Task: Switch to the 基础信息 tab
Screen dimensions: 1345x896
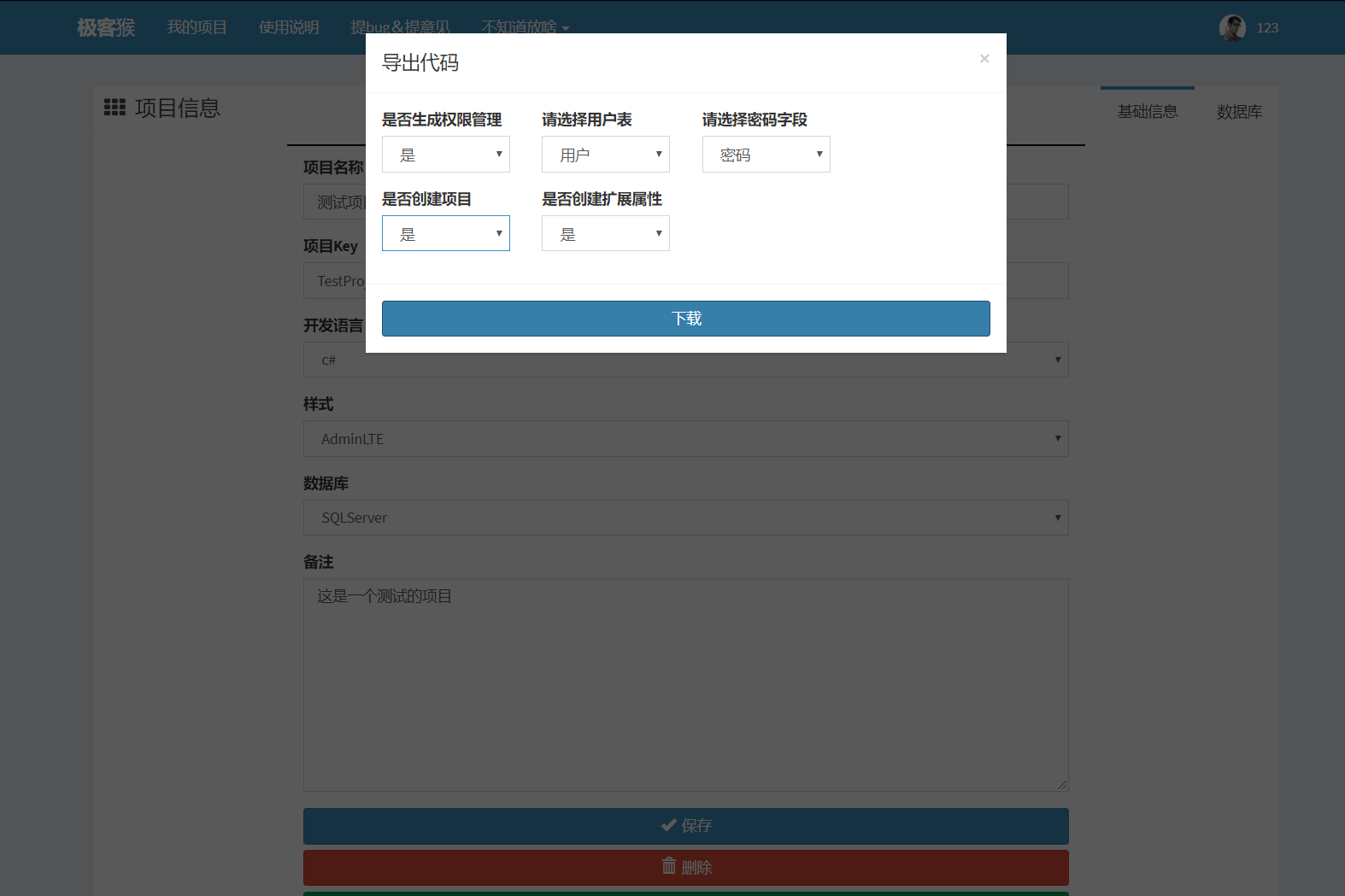Action: coord(1148,112)
